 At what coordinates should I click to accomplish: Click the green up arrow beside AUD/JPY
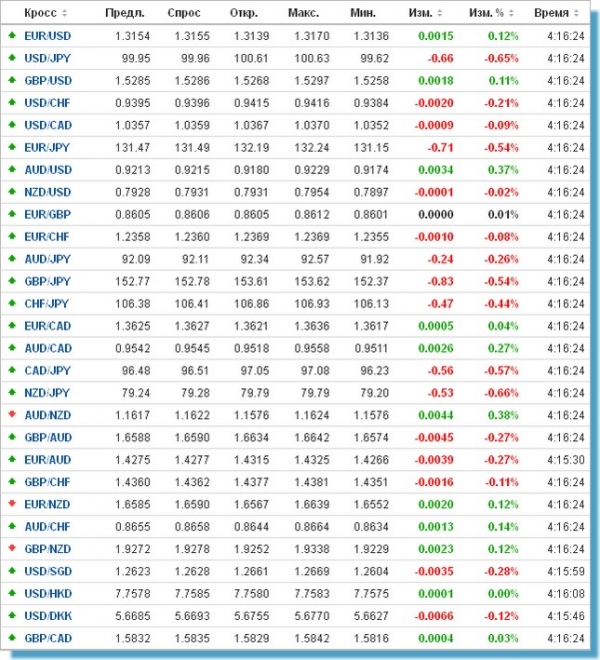tap(12, 258)
